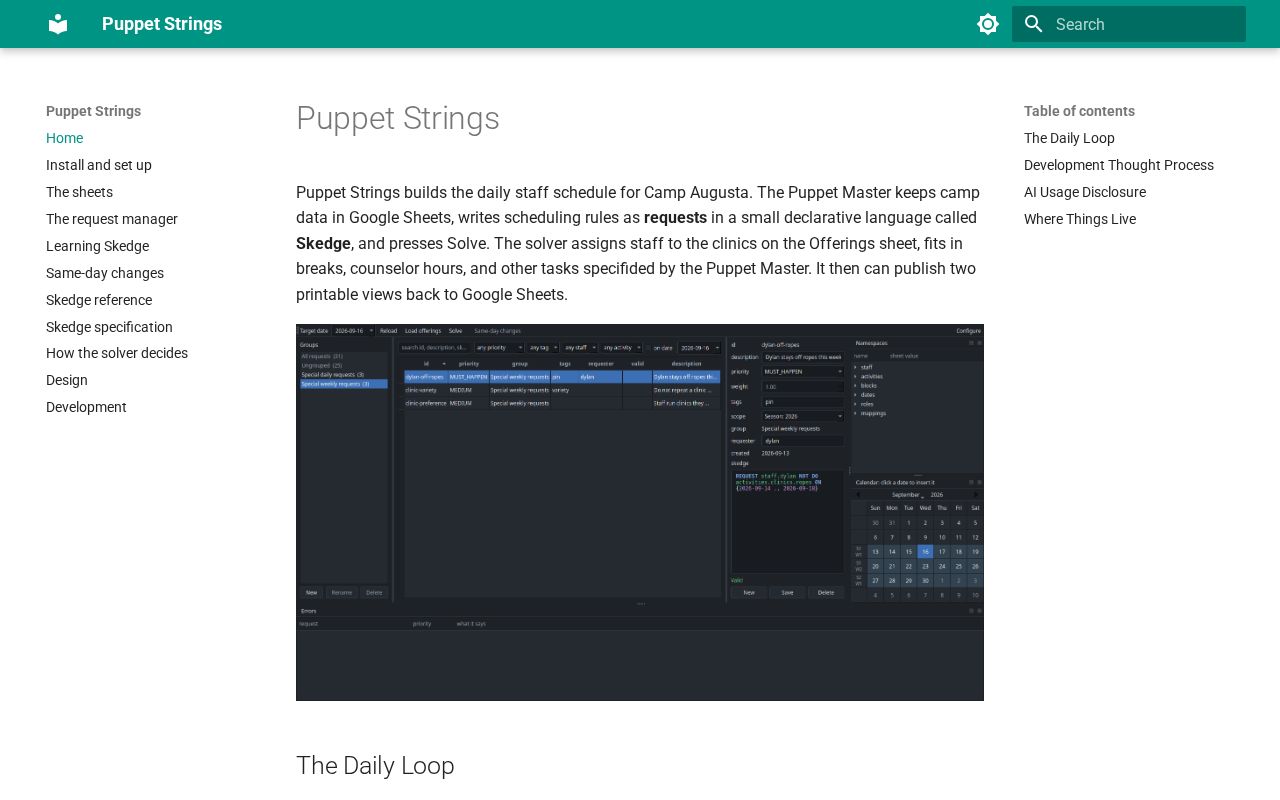Jump to AI Usage Disclosure section
The height and width of the screenshot is (800, 1280).
click(1085, 192)
